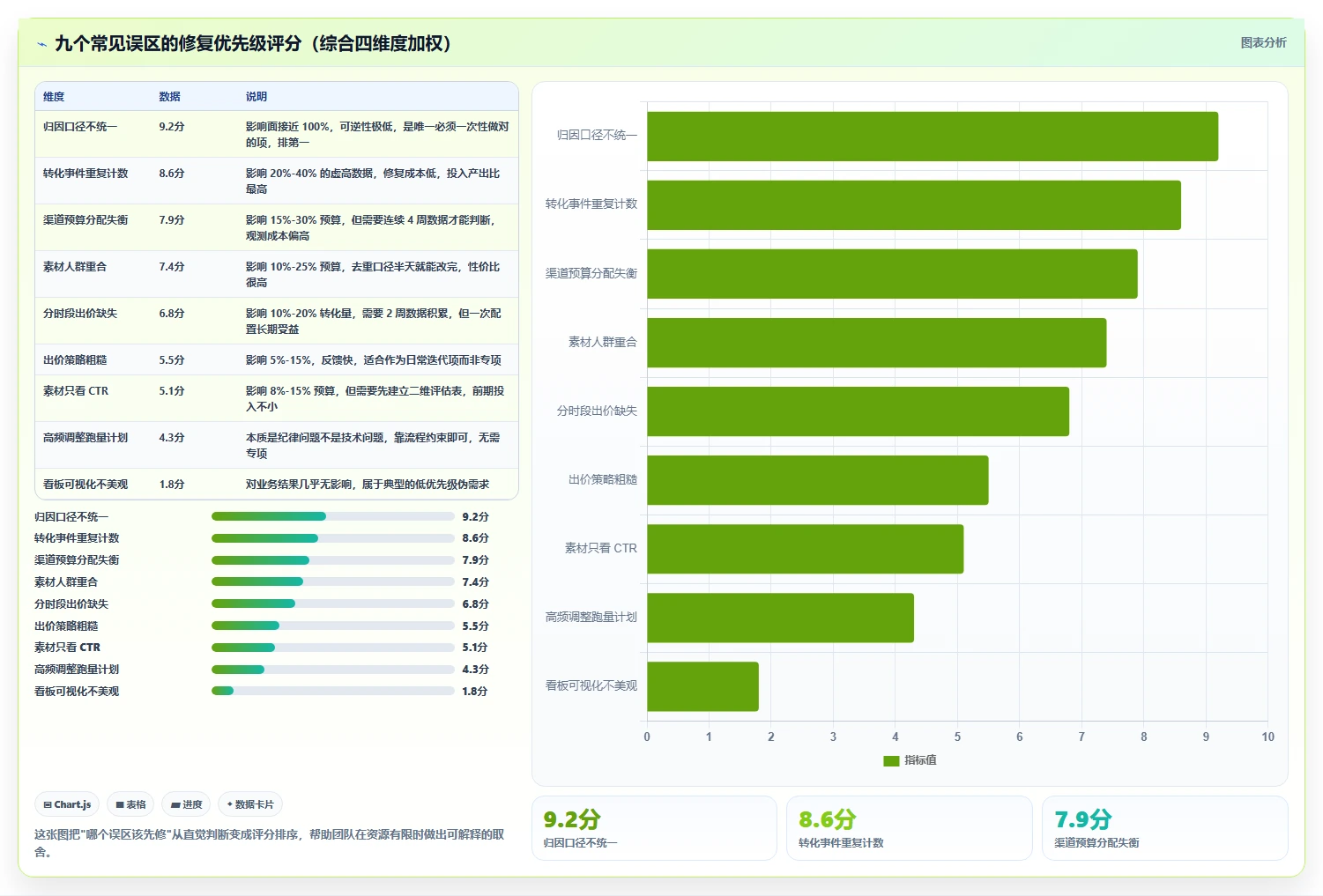Select 素材只看 CTR in the table

[x=76, y=391]
